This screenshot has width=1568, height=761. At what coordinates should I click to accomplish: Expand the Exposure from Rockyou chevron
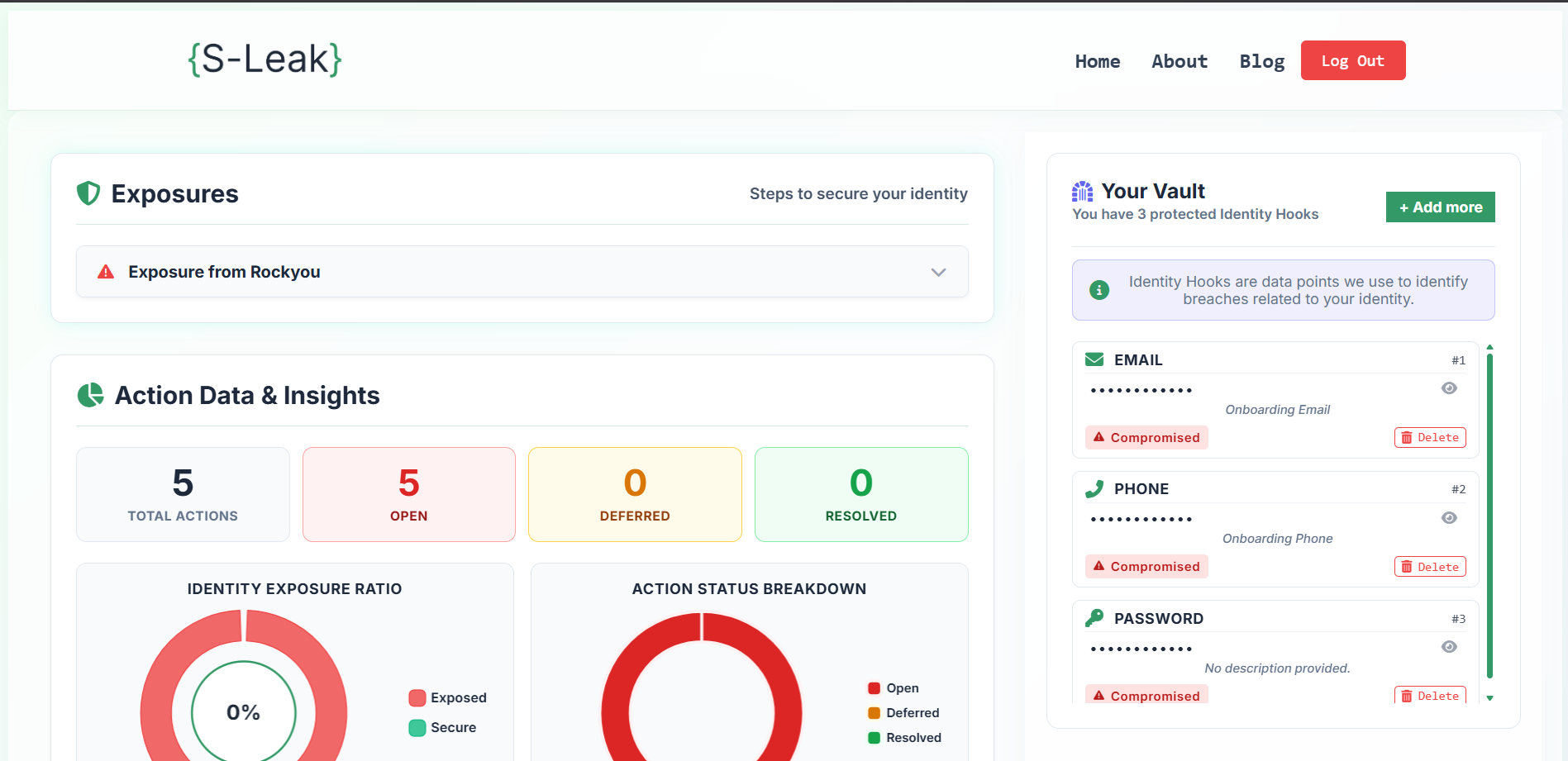938,272
